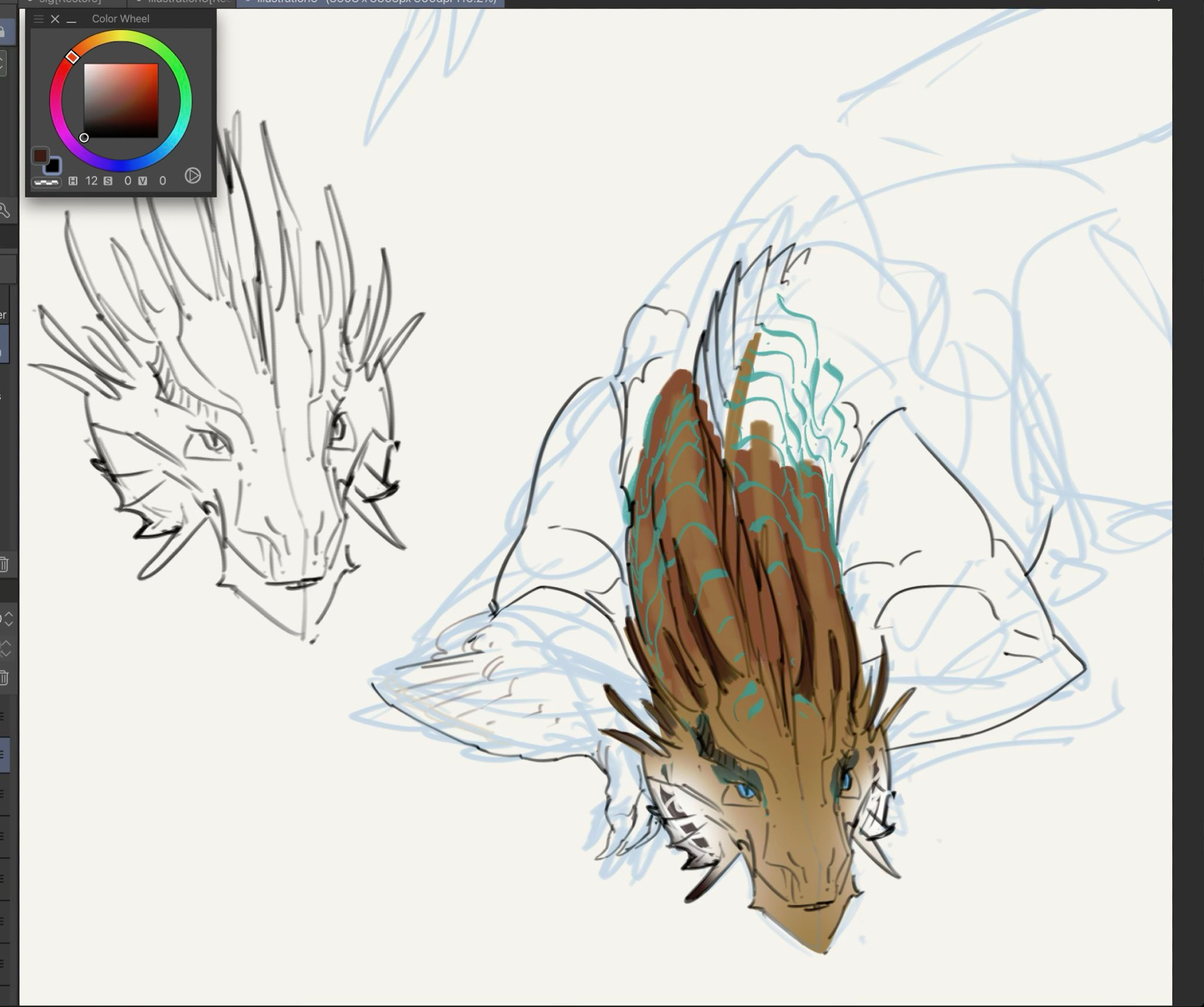1204x1007 pixels.
Task: Select the black sub color swatch
Action: tap(52, 166)
